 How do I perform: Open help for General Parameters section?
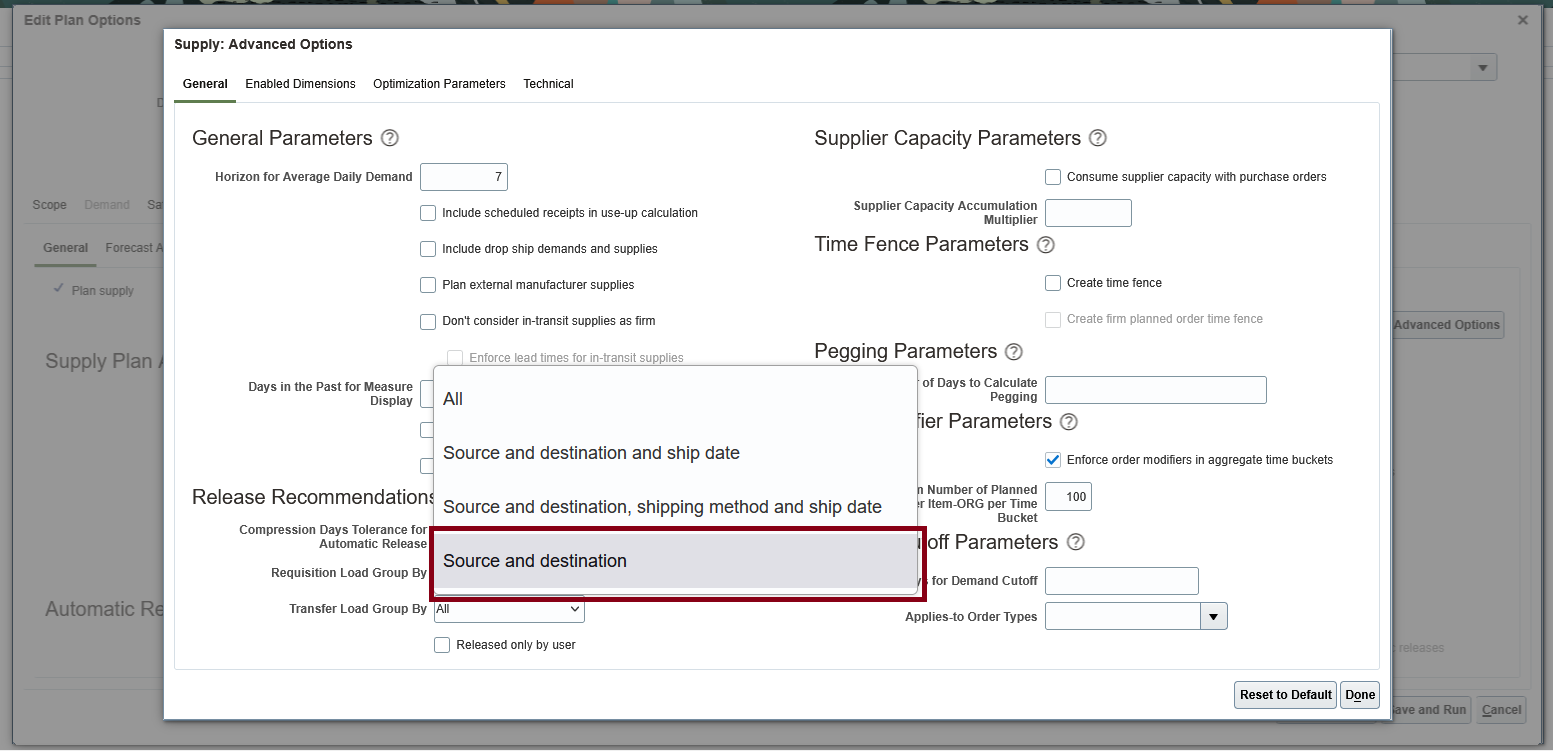coord(389,138)
